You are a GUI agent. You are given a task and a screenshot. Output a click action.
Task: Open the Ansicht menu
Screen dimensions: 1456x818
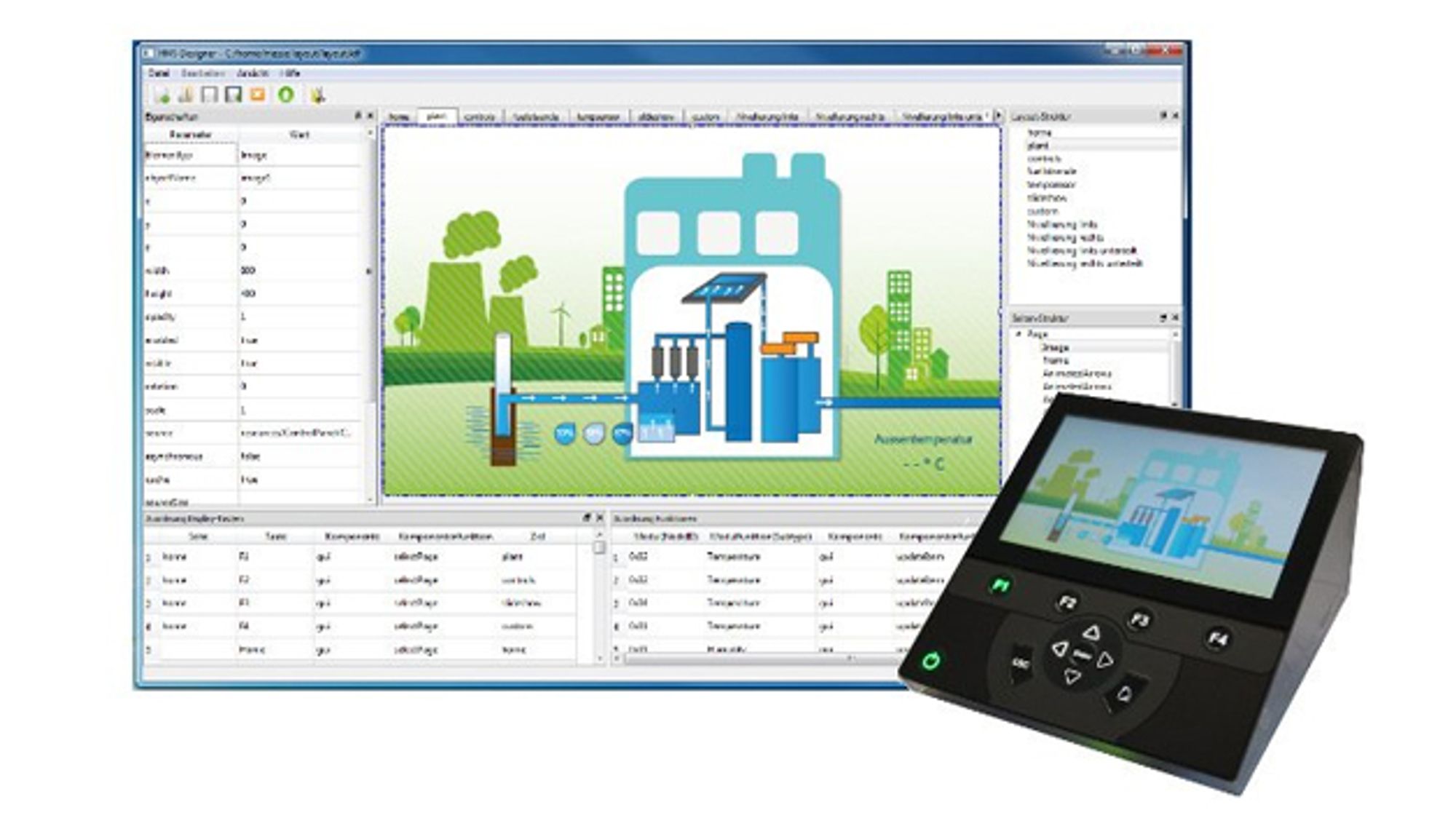click(253, 74)
